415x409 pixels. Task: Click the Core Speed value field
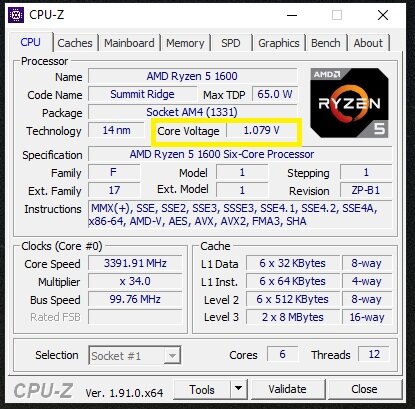pos(135,263)
